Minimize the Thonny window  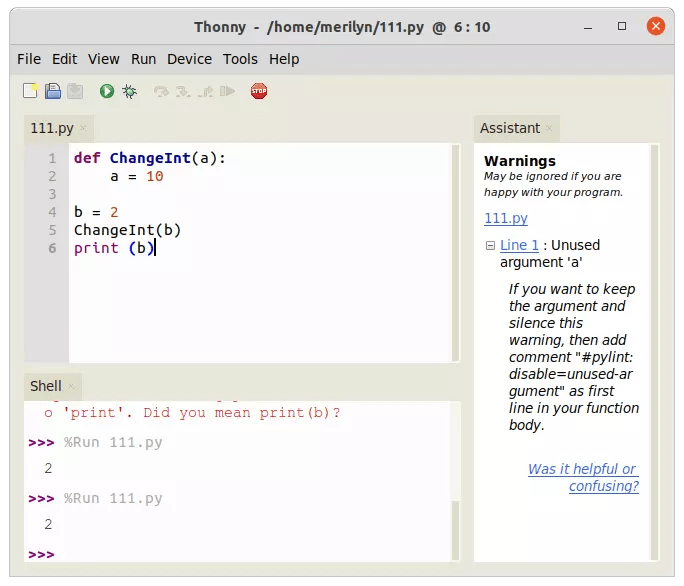588,27
